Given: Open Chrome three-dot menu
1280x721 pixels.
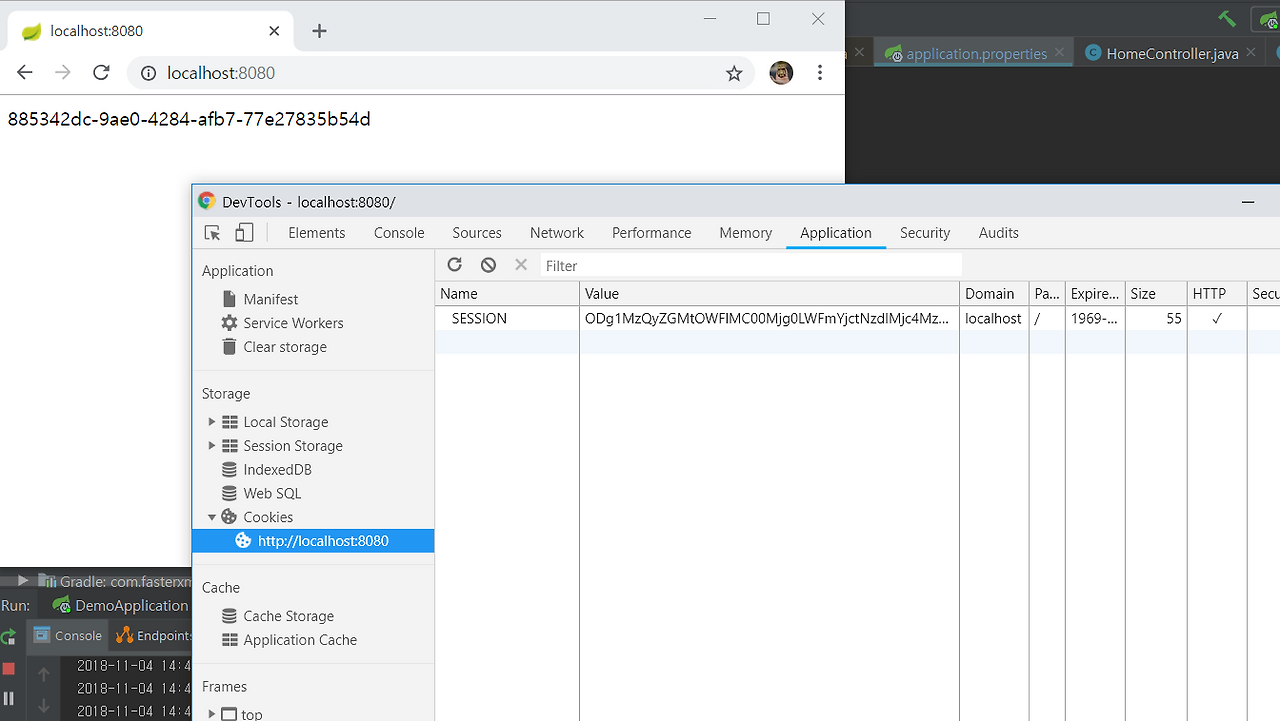Looking at the screenshot, I should pyautogui.click(x=820, y=73).
